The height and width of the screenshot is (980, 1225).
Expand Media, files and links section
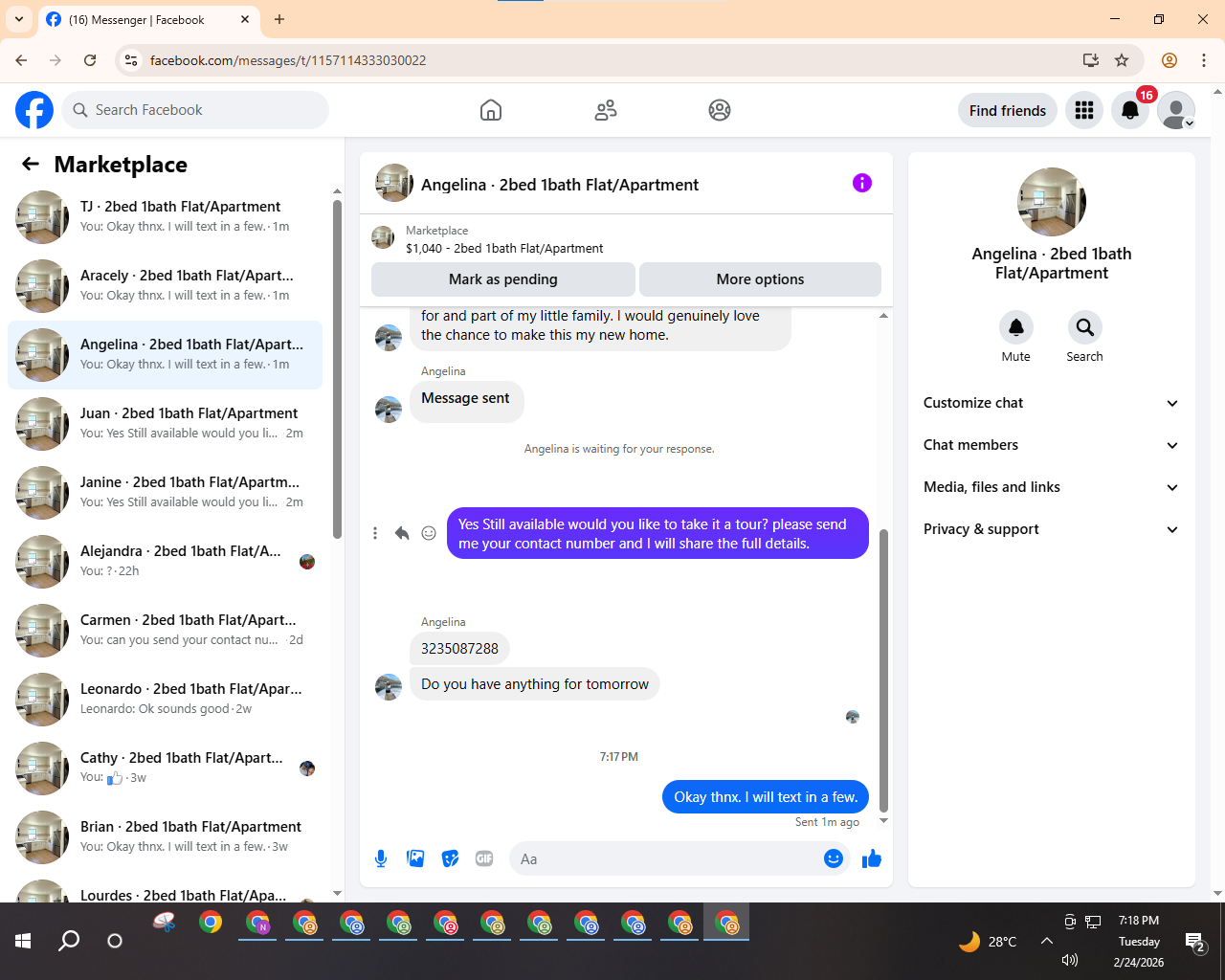coord(1052,487)
